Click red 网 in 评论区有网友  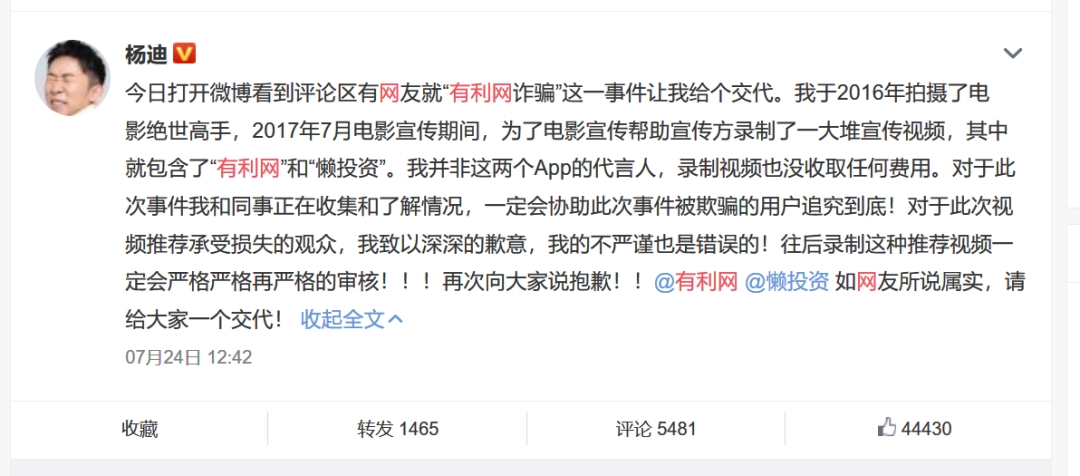(x=389, y=93)
